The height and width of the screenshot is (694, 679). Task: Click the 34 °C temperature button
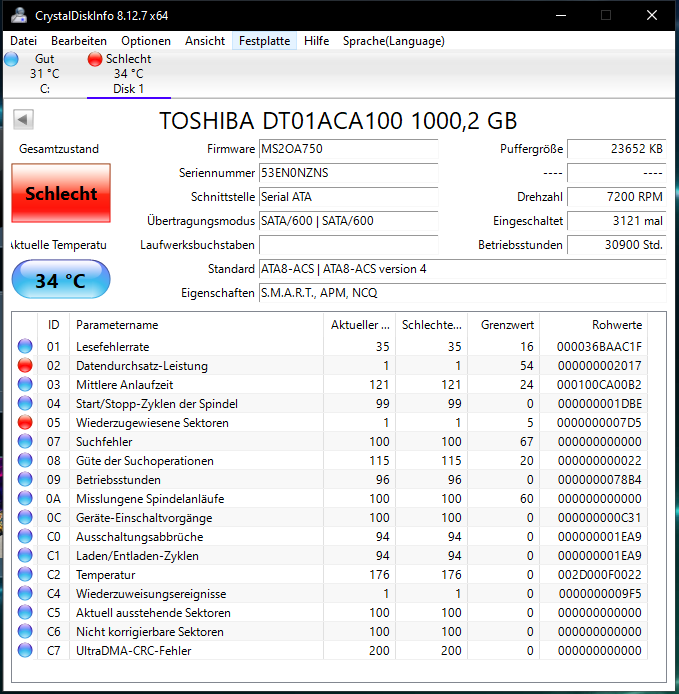(61, 279)
